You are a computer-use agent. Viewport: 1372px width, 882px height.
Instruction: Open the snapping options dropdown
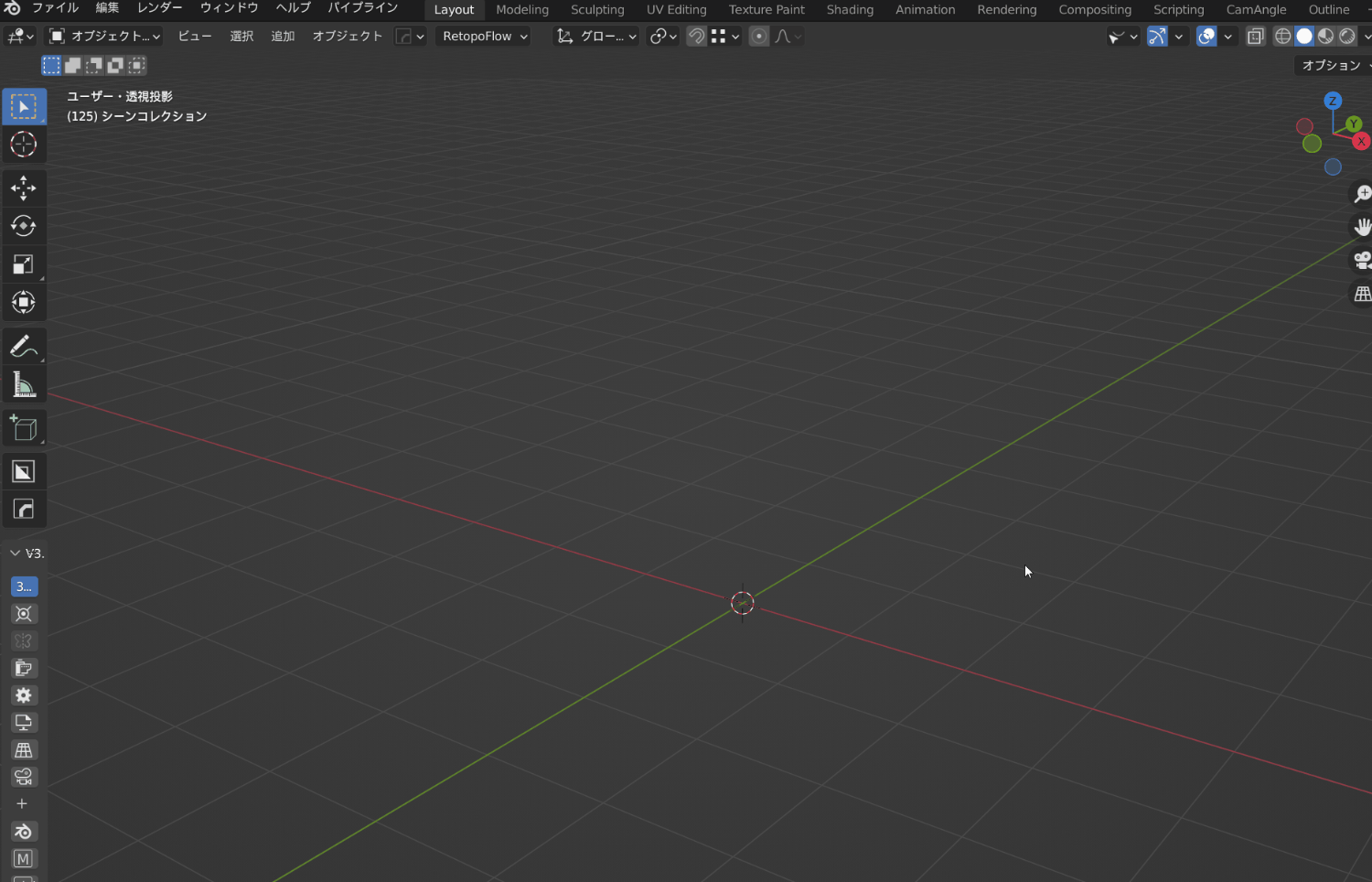pos(725,37)
